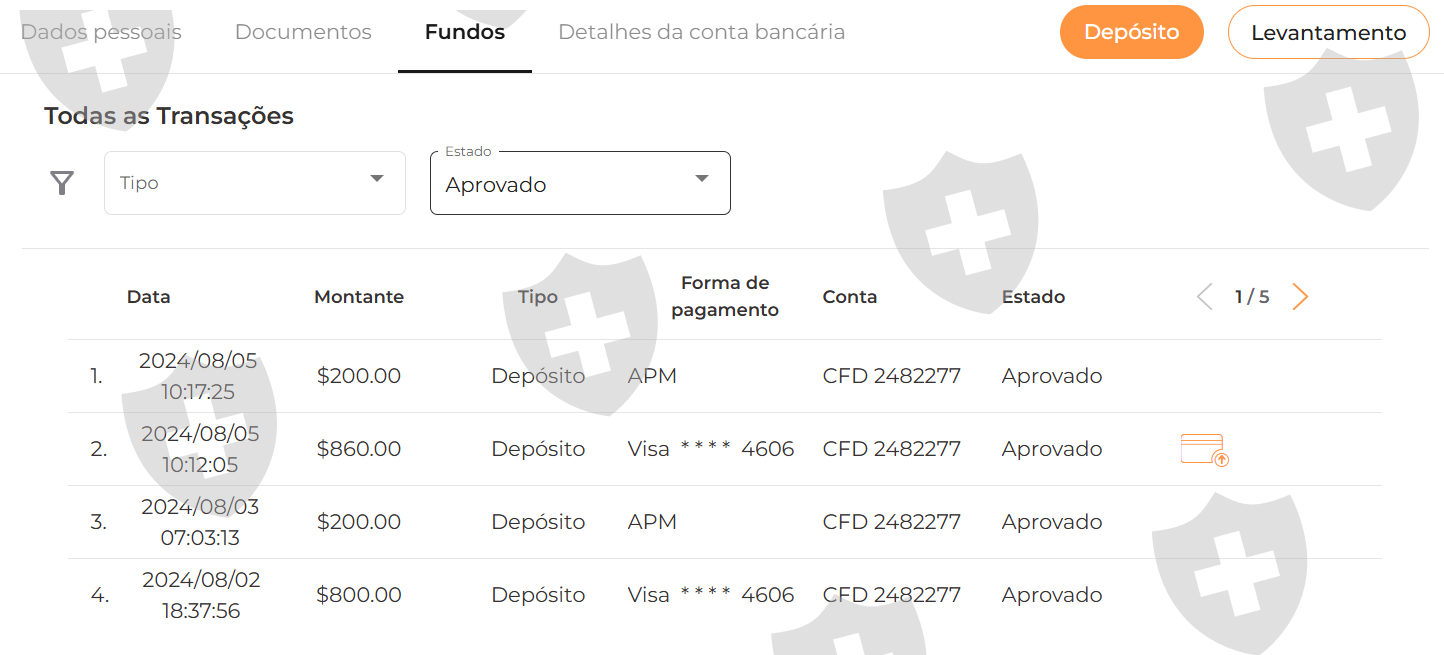Image resolution: width=1444 pixels, height=655 pixels.
Task: Click the Estado dropdown arrow
Action: (702, 179)
